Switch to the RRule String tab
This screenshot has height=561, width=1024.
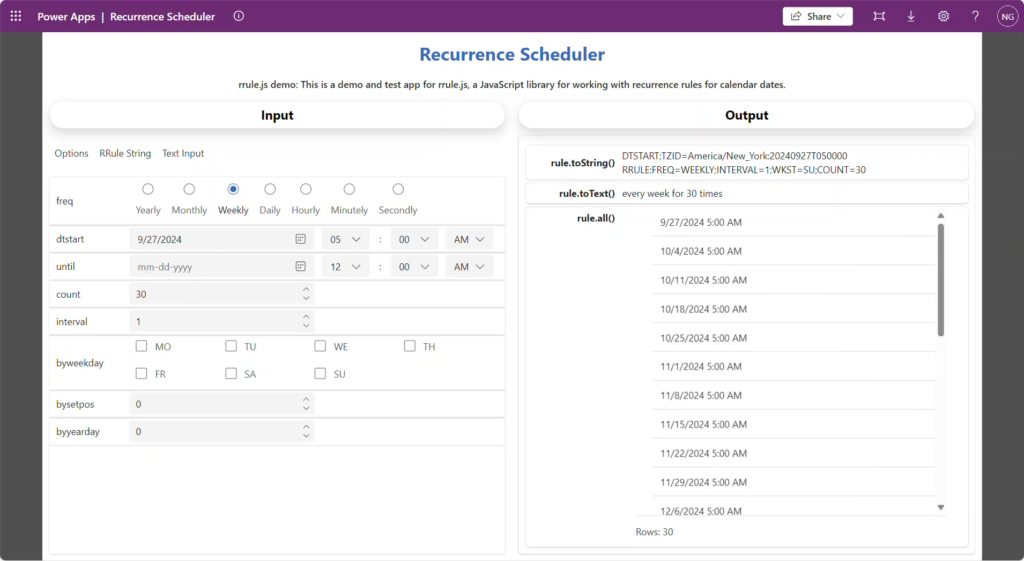pyautogui.click(x=125, y=153)
